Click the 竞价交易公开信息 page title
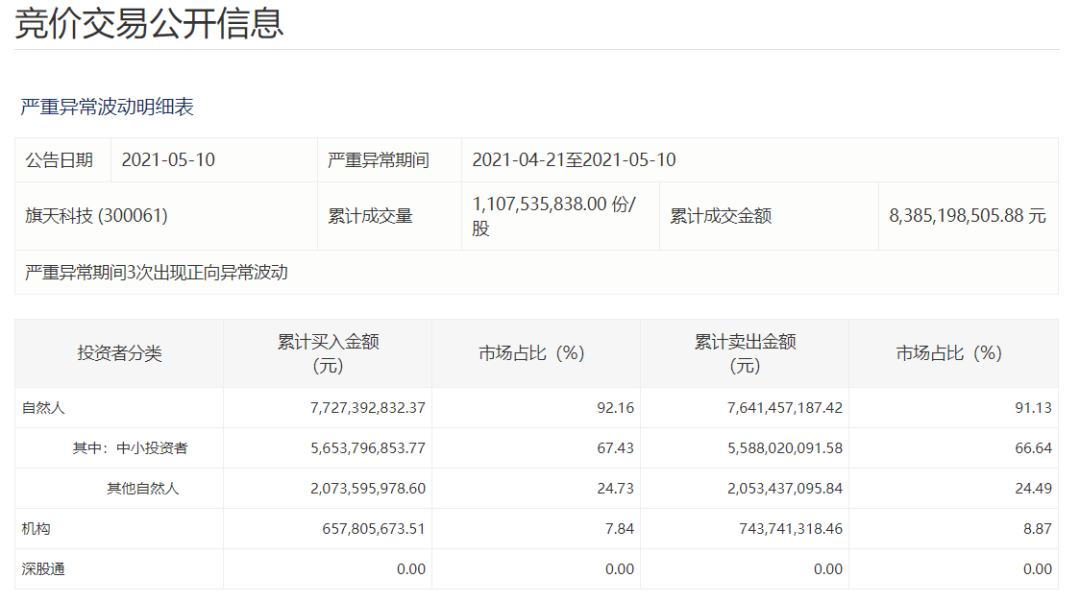 coord(150,24)
